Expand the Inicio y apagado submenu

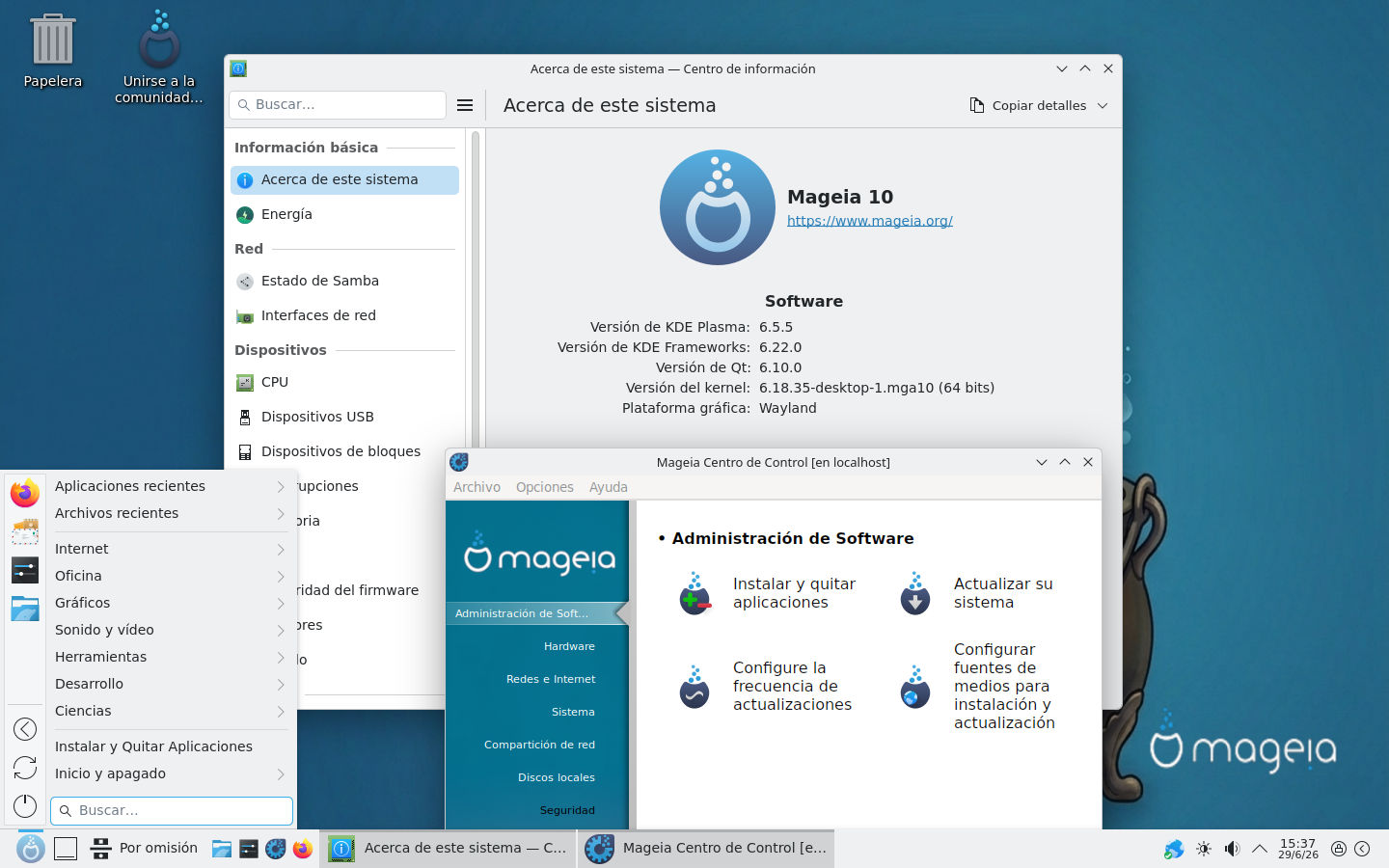tap(170, 773)
